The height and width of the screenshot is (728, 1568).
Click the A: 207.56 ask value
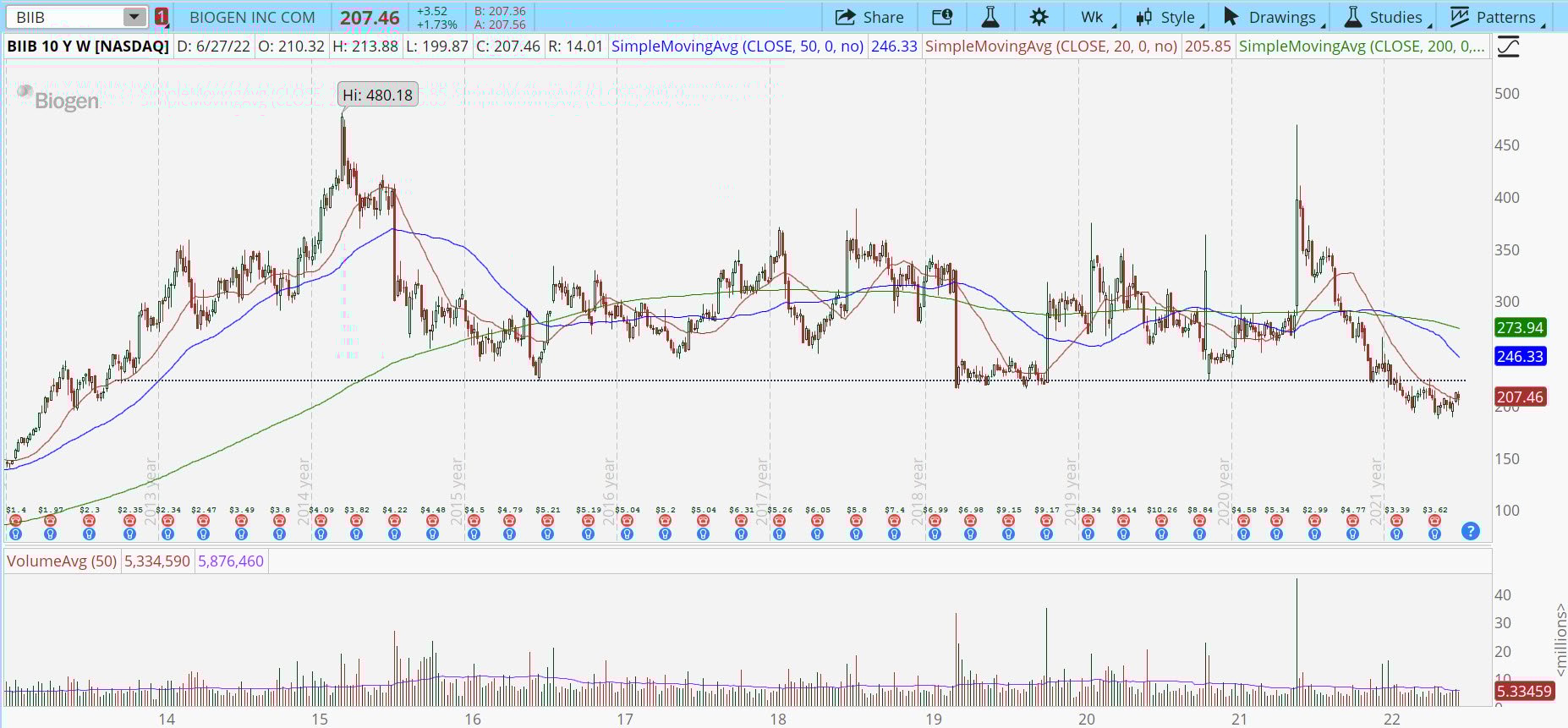[x=500, y=25]
